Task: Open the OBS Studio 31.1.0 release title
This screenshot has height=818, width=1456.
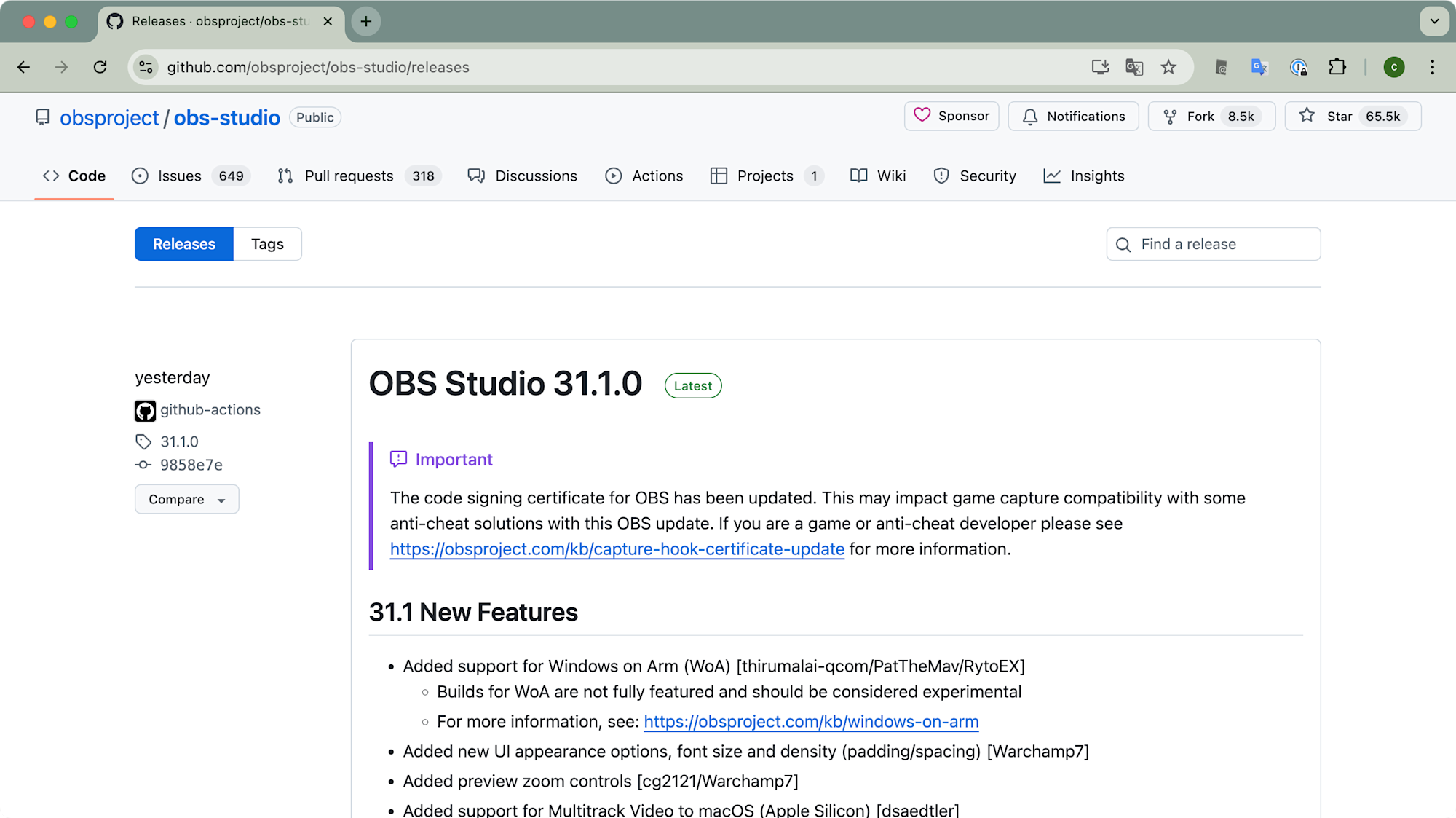Action: (x=505, y=384)
